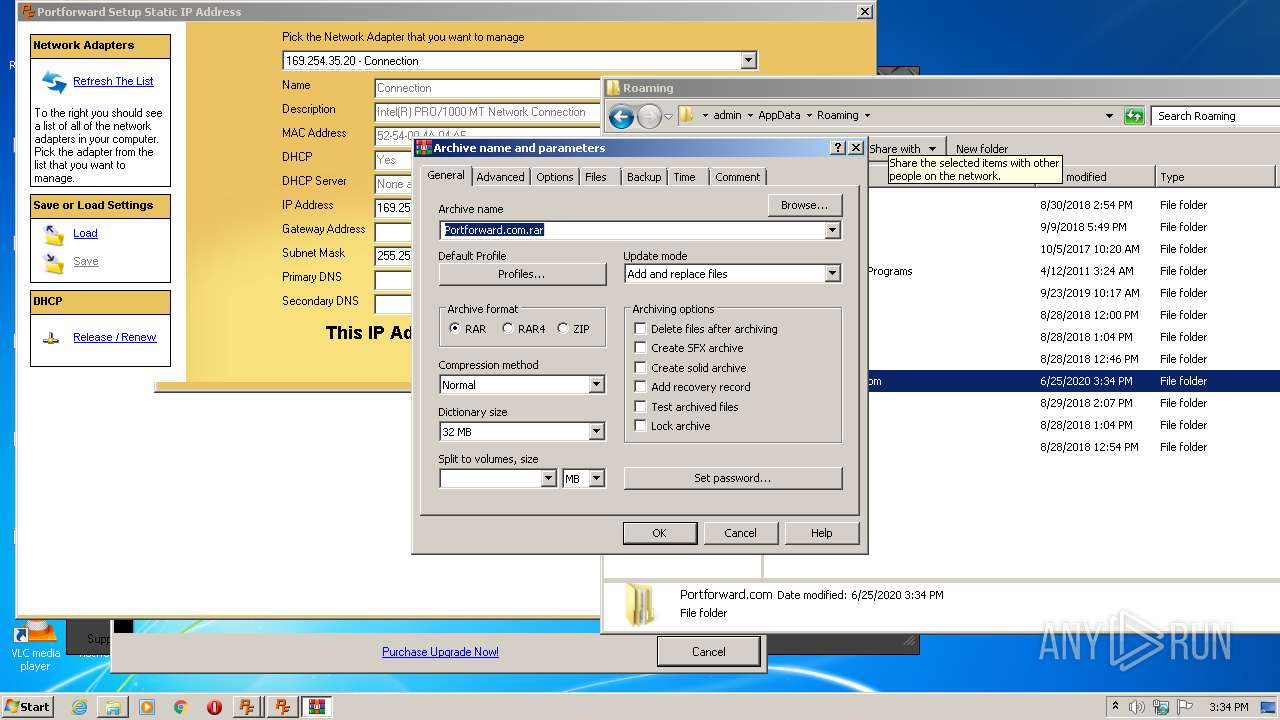Open Opera browser from the taskbar
The width and height of the screenshot is (1280, 720).
(214, 707)
